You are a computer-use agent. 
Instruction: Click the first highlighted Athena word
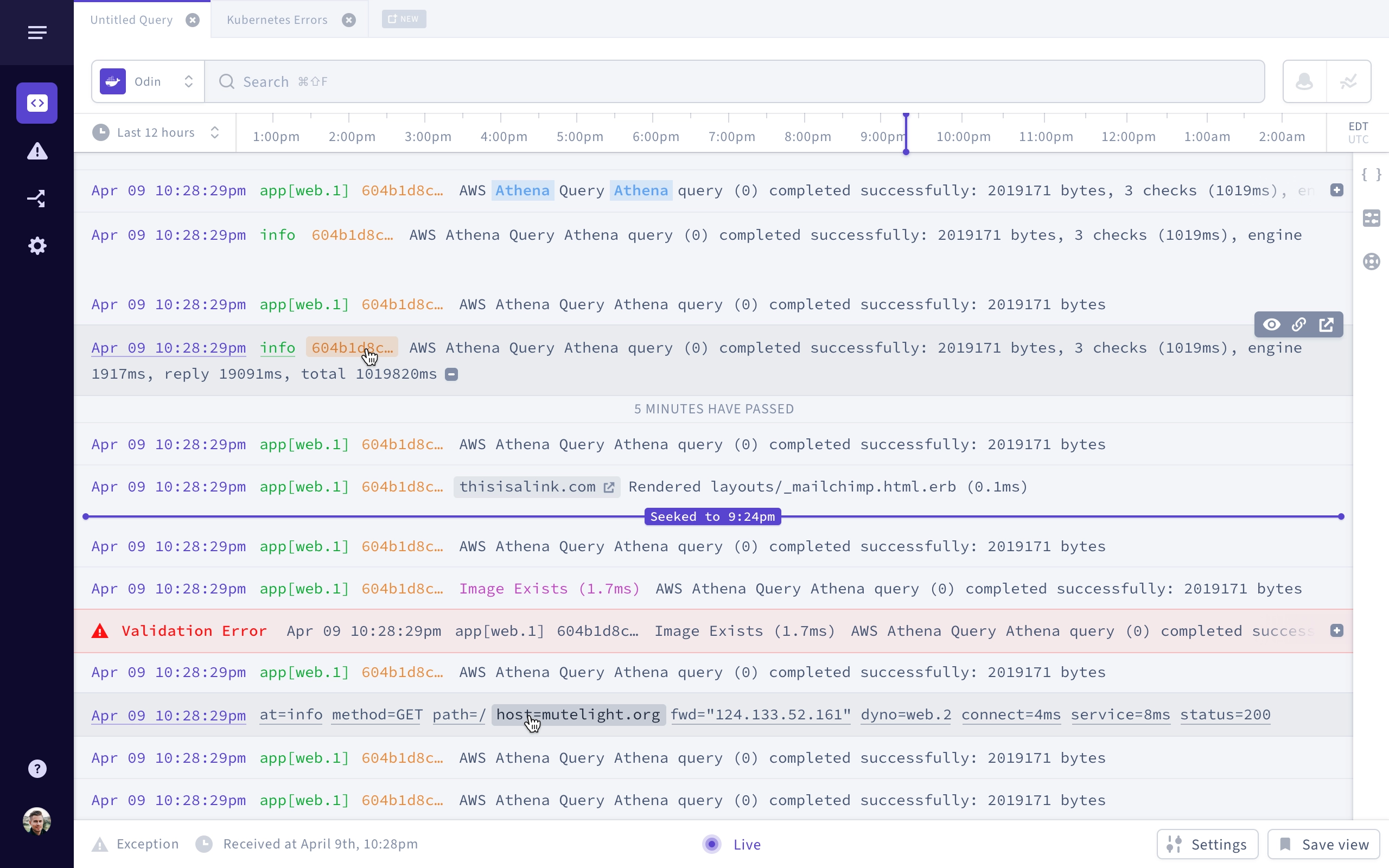pyautogui.click(x=523, y=190)
